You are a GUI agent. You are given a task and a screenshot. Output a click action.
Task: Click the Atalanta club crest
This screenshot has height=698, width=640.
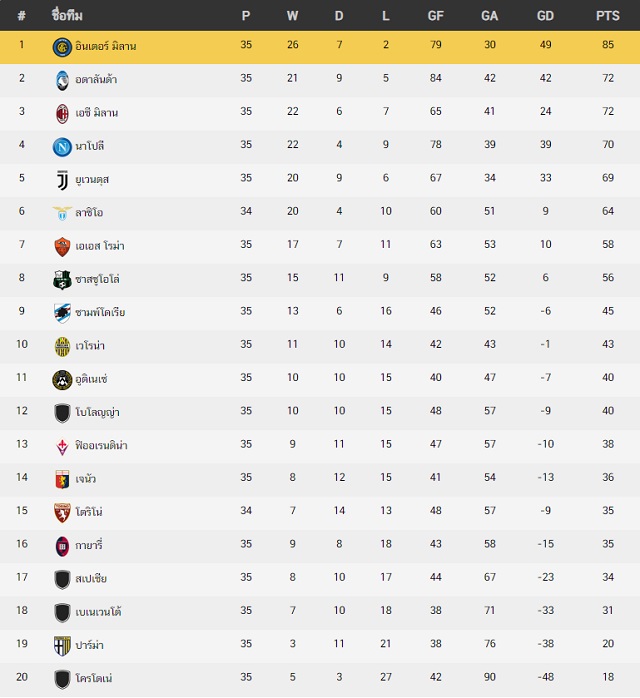62,80
